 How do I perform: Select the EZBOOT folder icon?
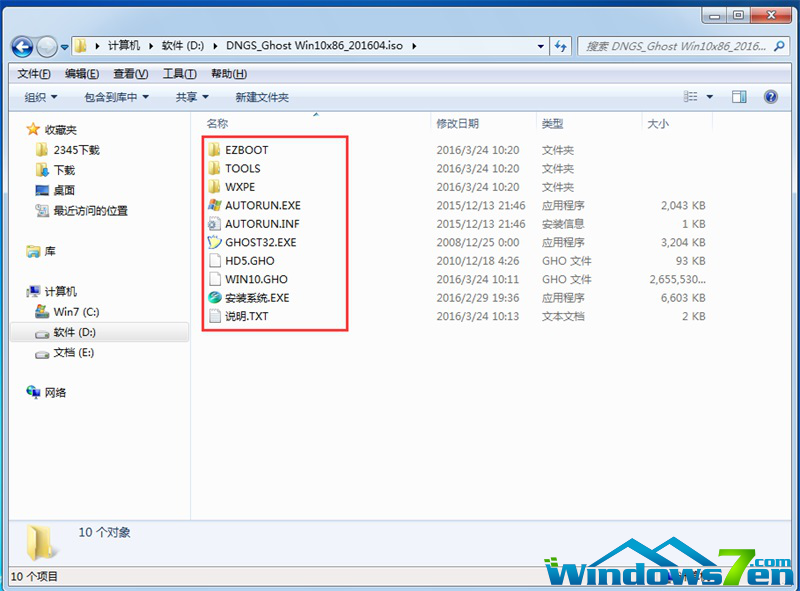click(214, 150)
